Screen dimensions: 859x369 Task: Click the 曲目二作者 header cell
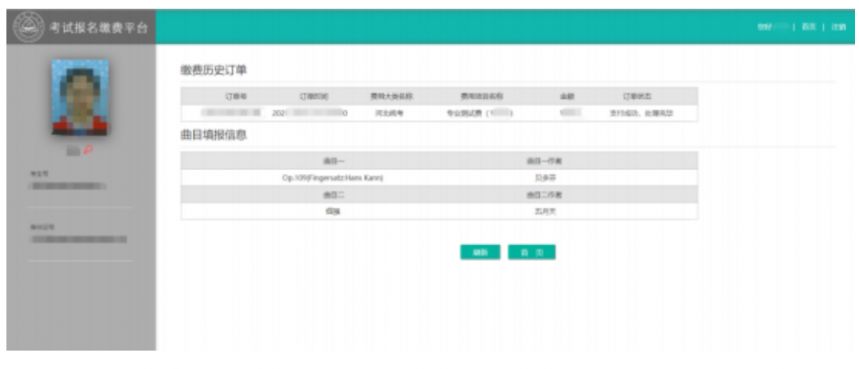545,194
